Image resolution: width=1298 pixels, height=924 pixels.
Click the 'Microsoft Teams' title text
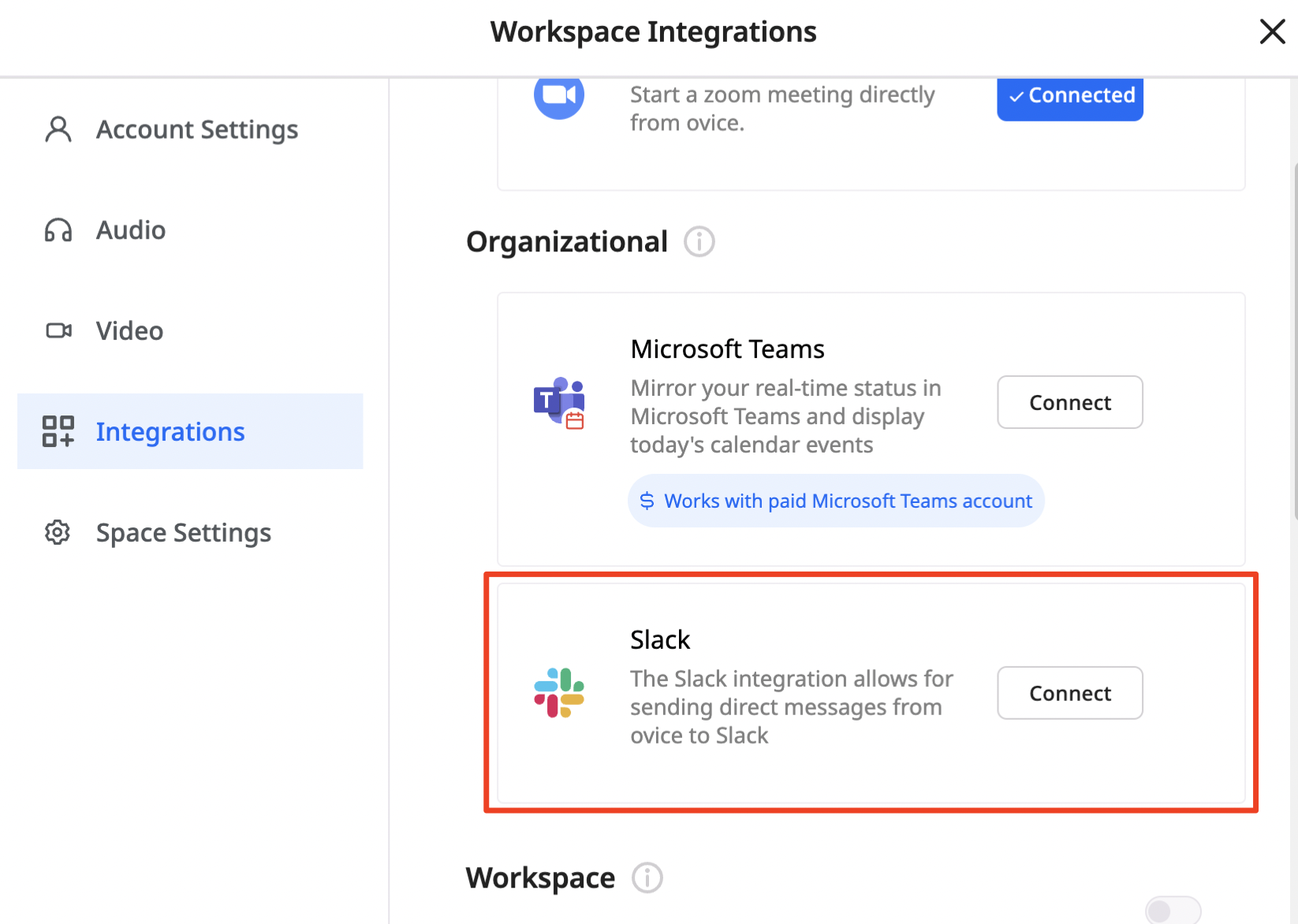pyautogui.click(x=727, y=348)
